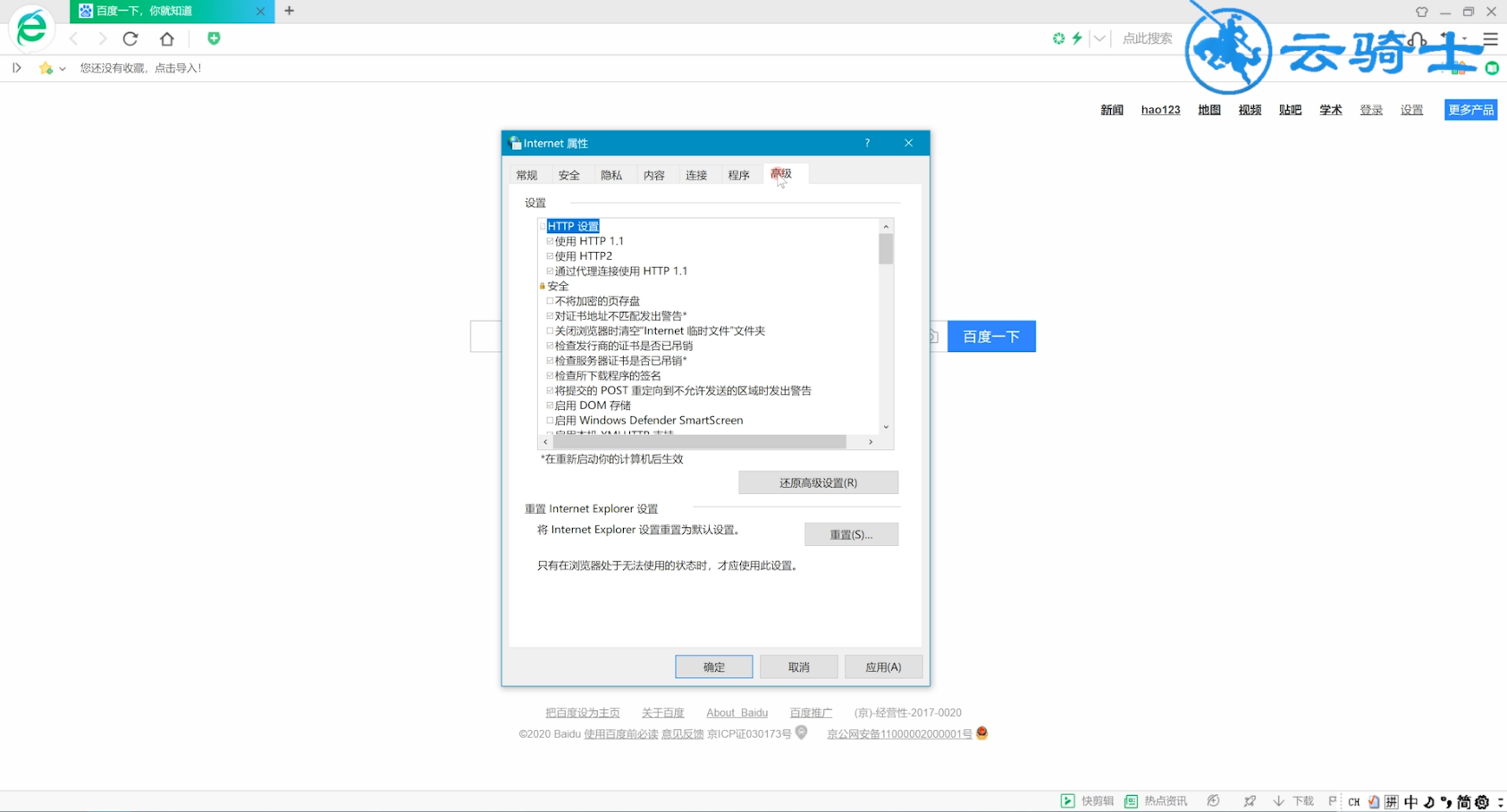
Task: Switch to the 常规 tab
Action: tap(527, 175)
